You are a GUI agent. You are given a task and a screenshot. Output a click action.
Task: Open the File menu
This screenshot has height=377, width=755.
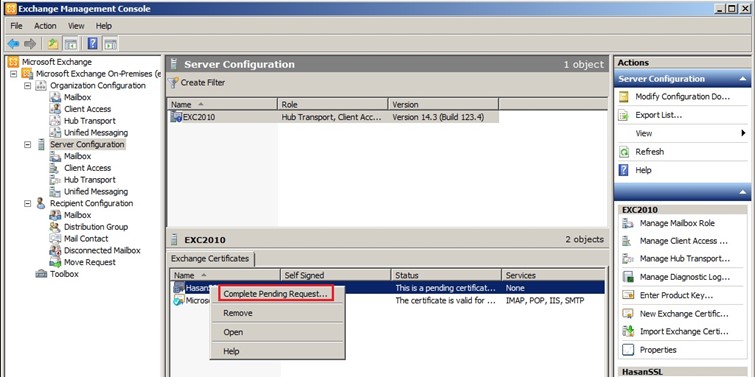pos(16,26)
